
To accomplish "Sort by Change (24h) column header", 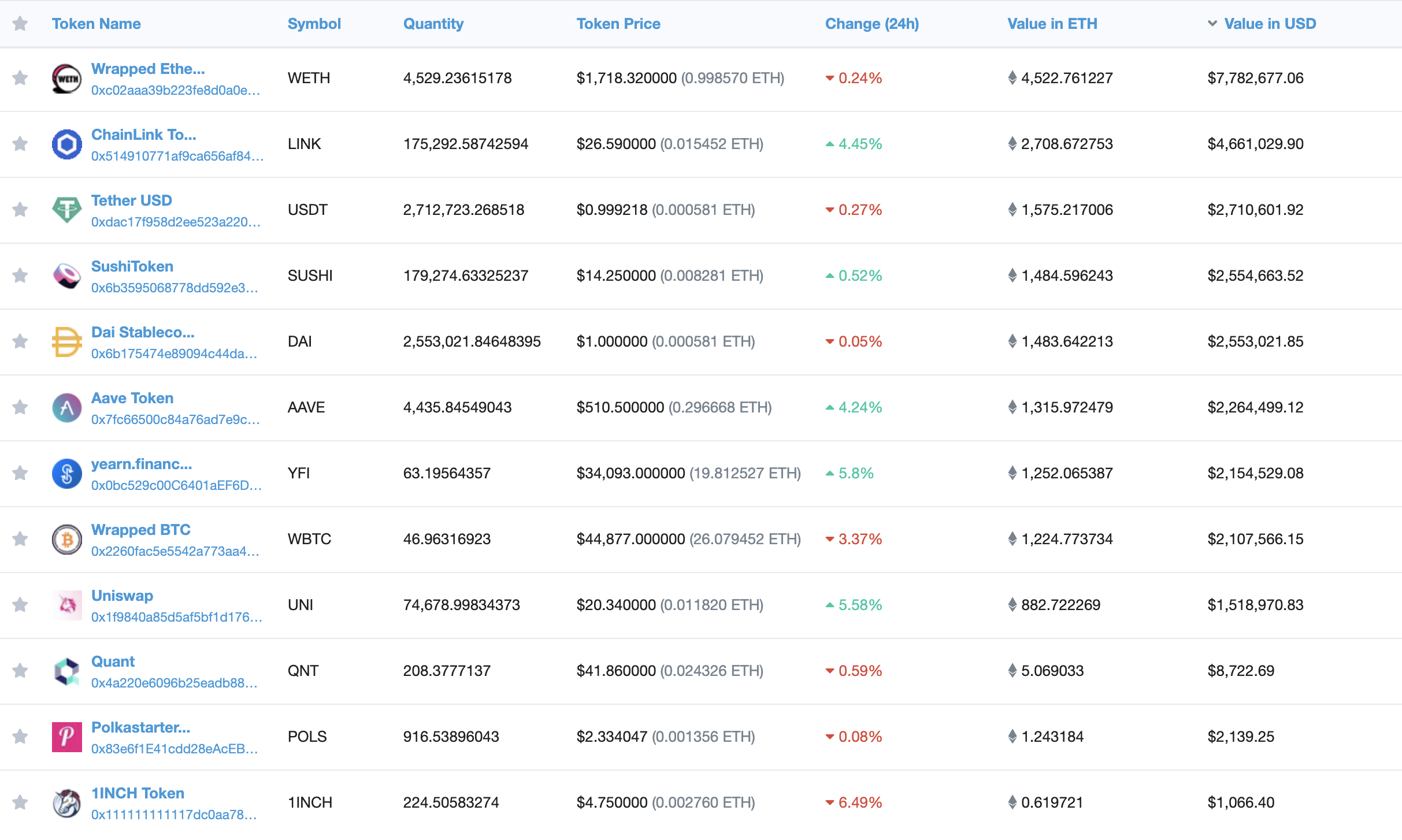I will pyautogui.click(x=871, y=24).
